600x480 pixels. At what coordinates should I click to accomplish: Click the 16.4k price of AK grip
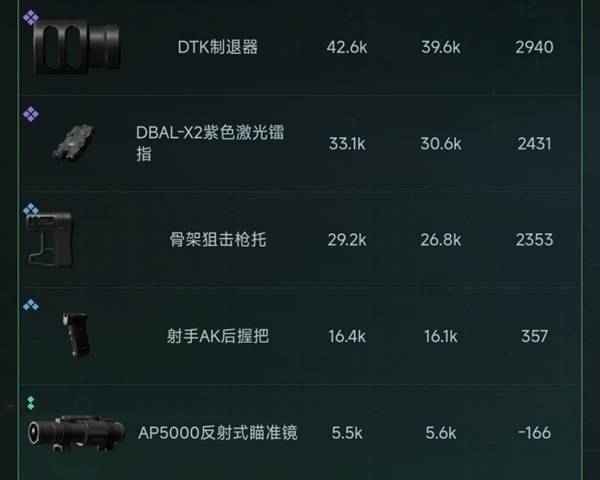[x=347, y=336]
